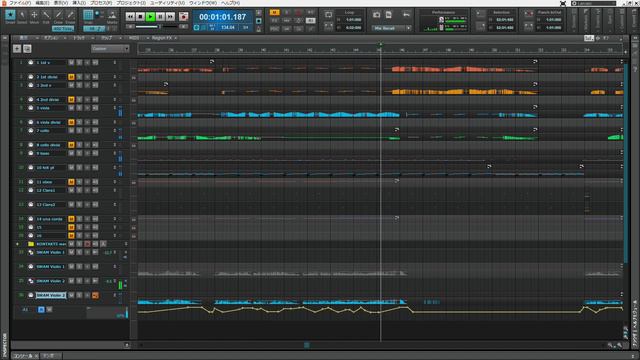The width and height of the screenshot is (640, 360).
Task: Mute the 1 1st v track
Action: [71, 62]
